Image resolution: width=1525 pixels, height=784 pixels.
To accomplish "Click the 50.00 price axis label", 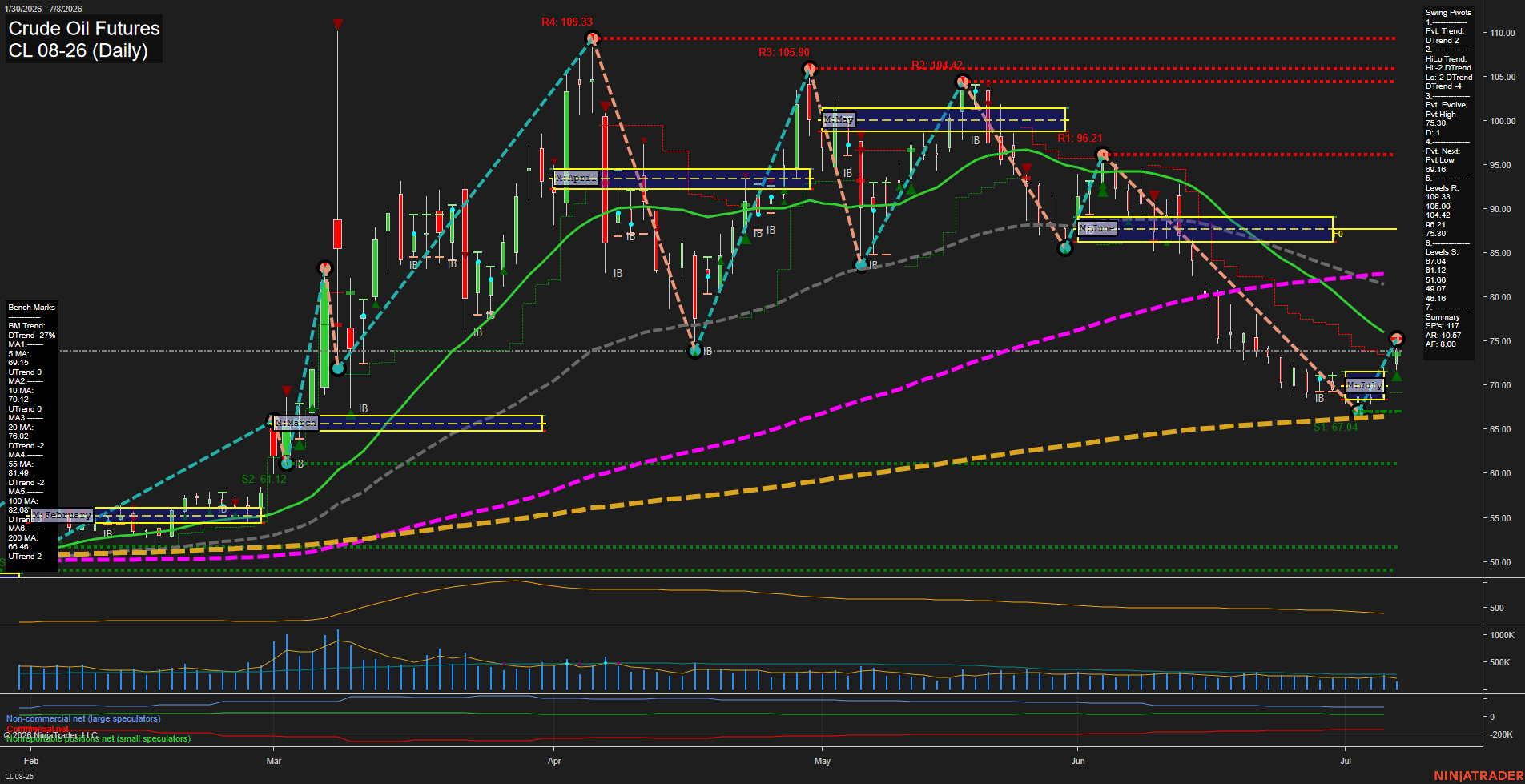I will [1500, 562].
